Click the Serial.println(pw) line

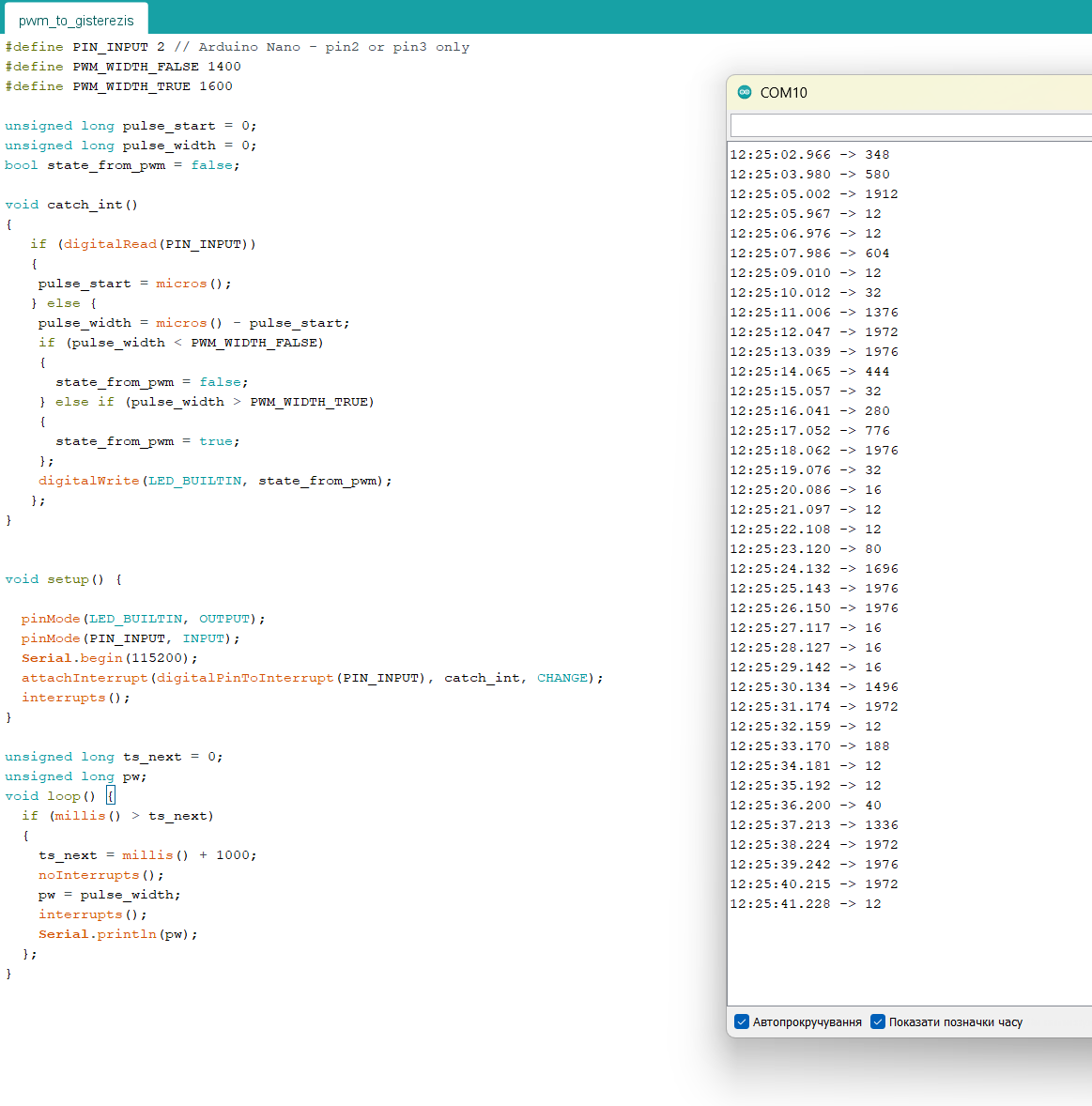[x=117, y=934]
